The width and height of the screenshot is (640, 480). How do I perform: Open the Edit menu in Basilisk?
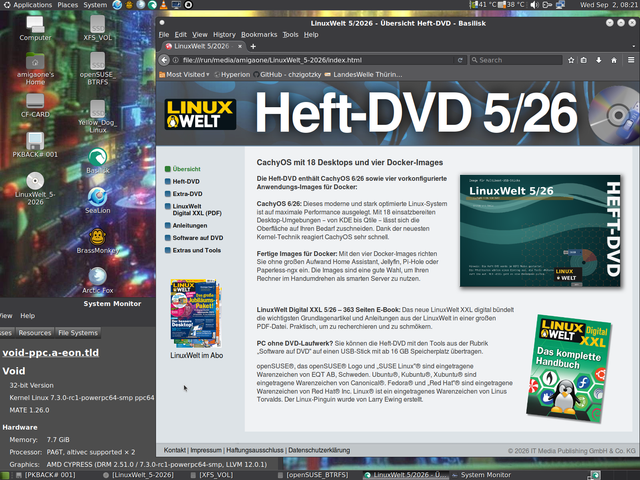pos(180,35)
